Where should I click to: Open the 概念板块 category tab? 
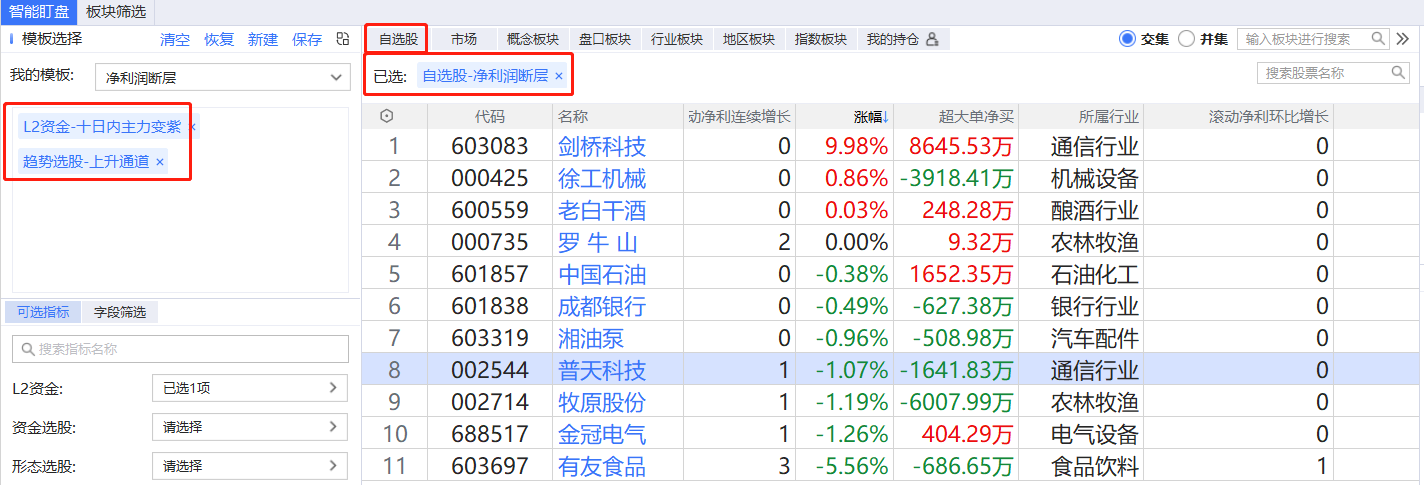click(533, 39)
